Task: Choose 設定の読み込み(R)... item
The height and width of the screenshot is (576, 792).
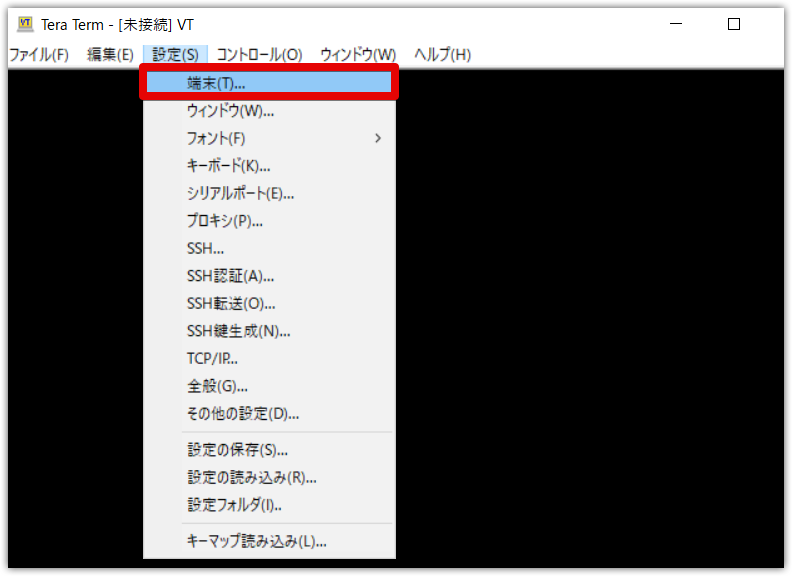Action: pyautogui.click(x=269, y=477)
